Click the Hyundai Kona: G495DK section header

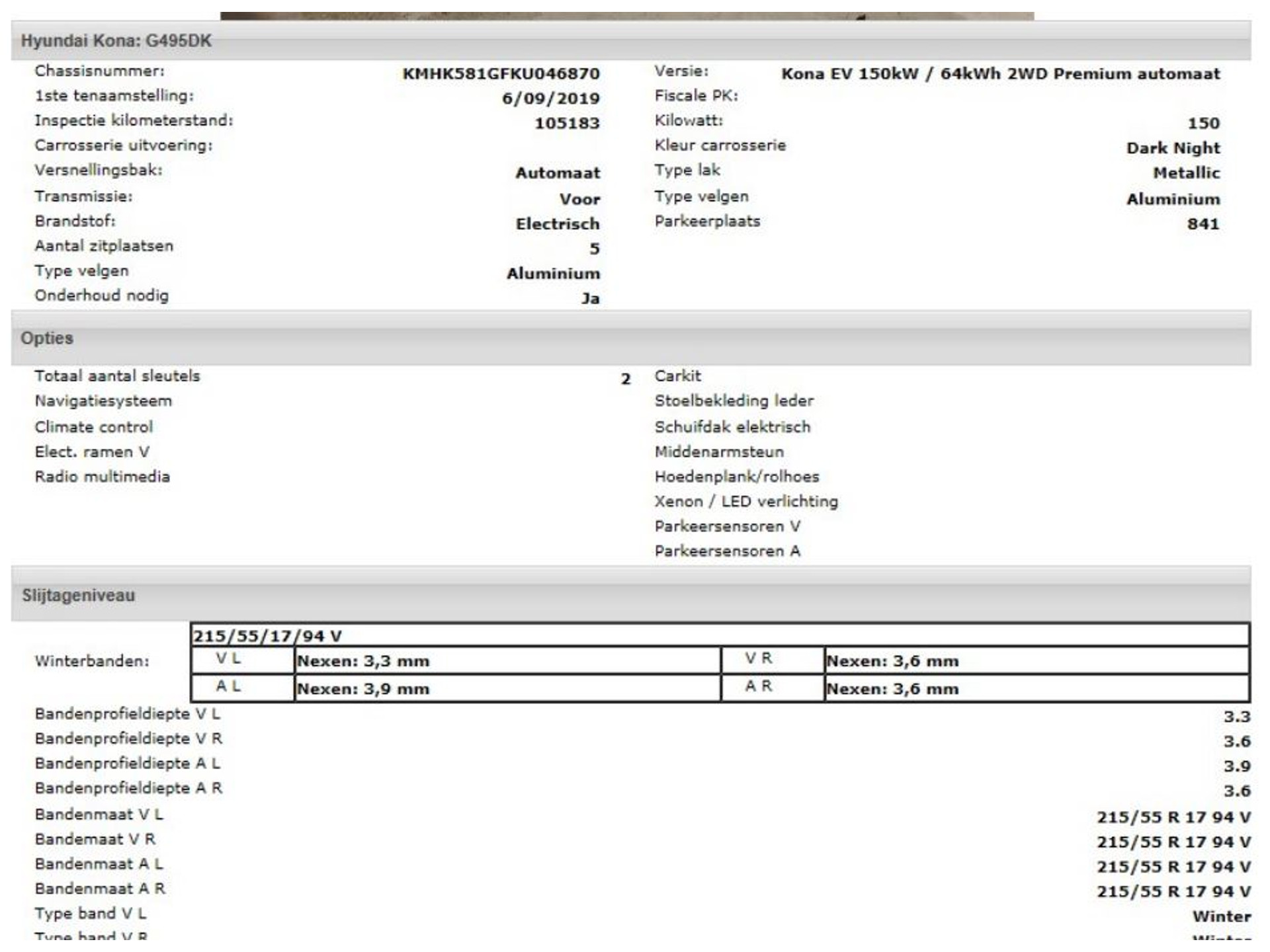(x=630, y=40)
